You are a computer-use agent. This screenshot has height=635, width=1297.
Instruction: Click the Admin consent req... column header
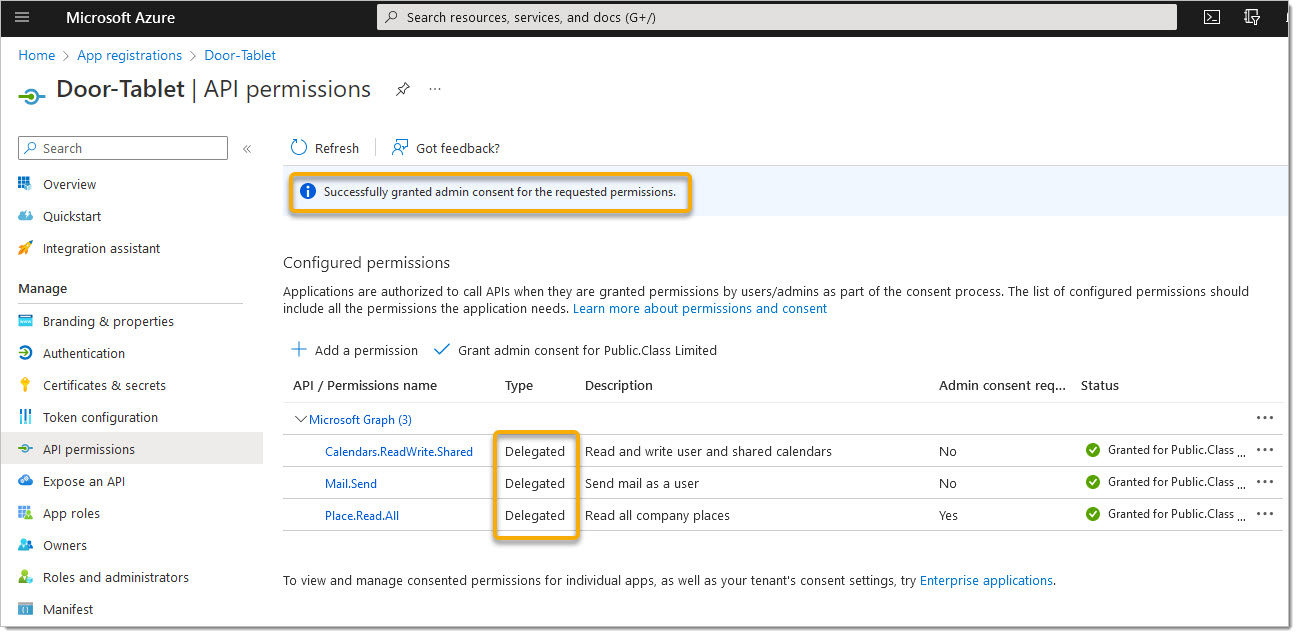click(1002, 385)
